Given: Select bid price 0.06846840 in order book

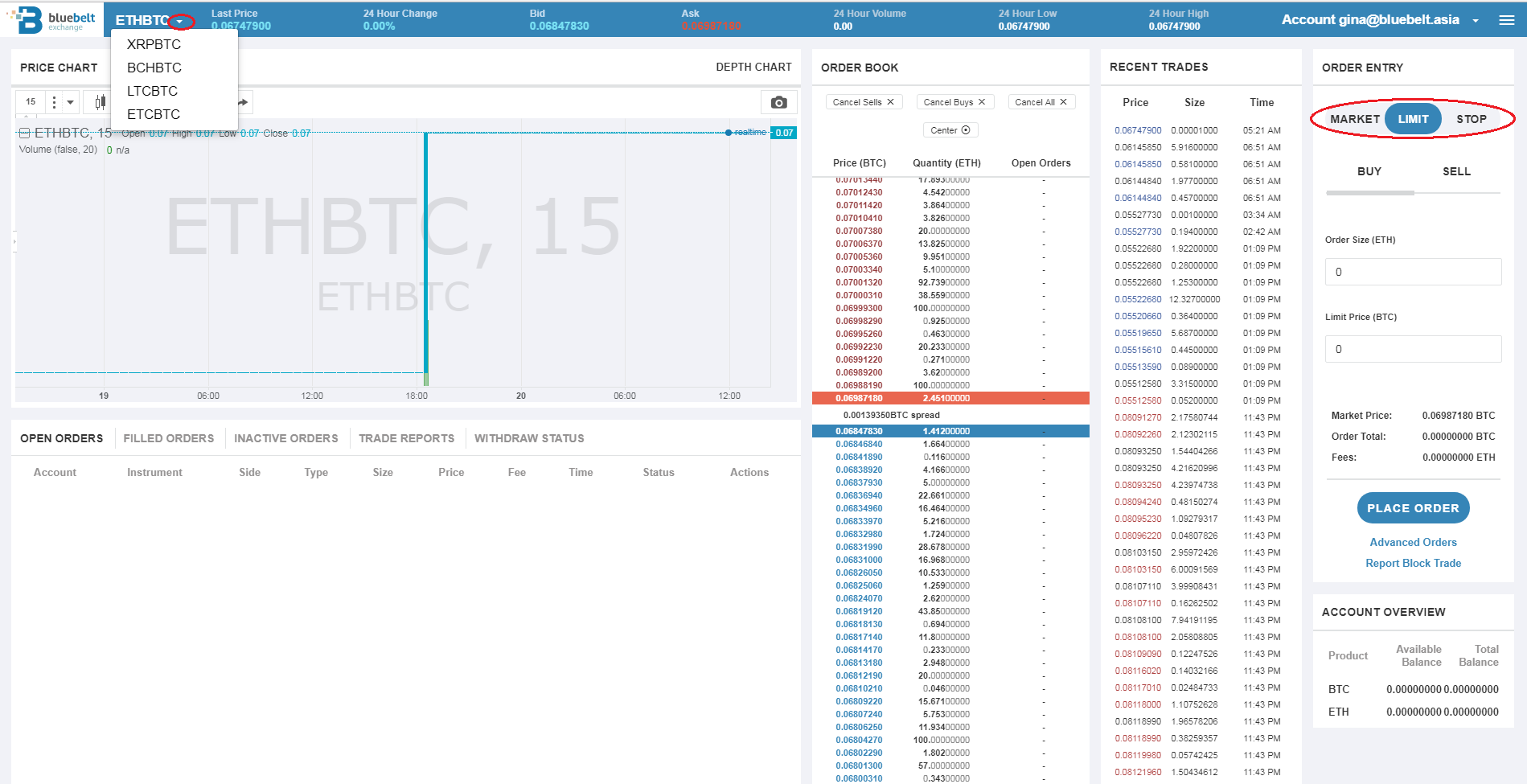Looking at the screenshot, I should (859, 444).
